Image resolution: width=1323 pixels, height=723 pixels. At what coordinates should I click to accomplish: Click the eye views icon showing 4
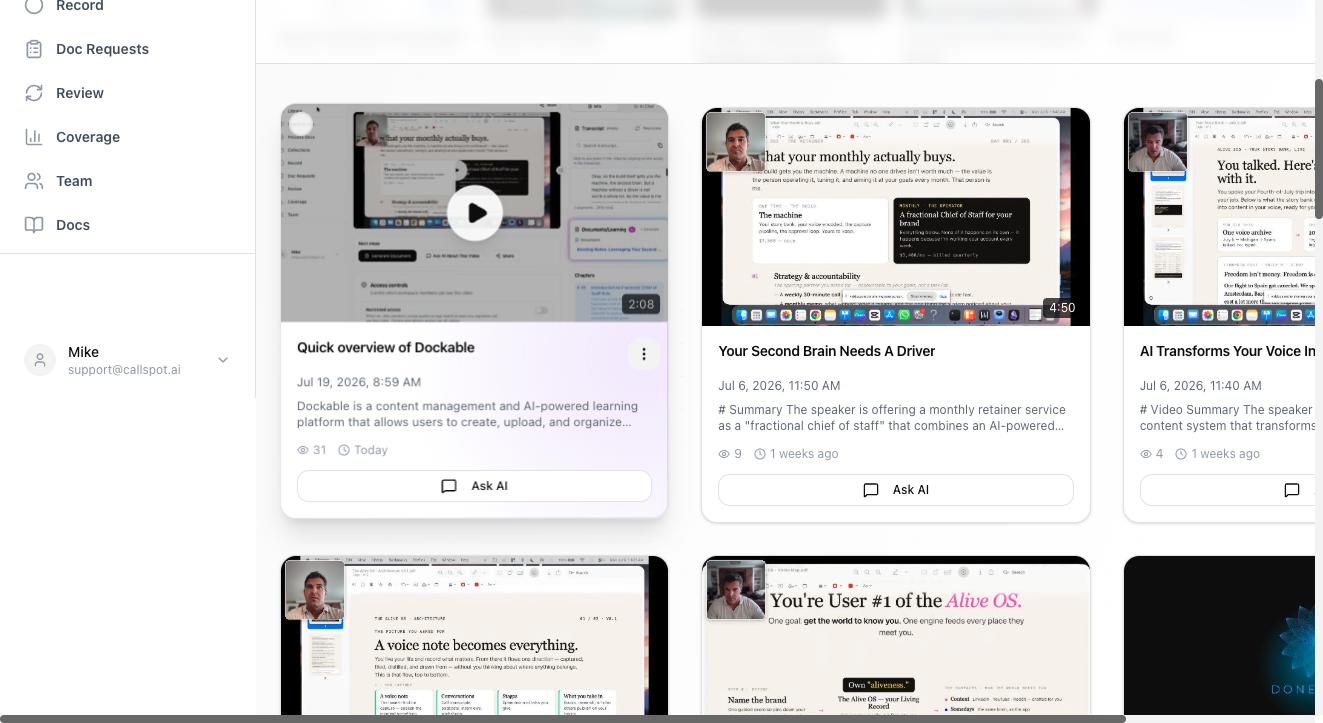click(1146, 454)
